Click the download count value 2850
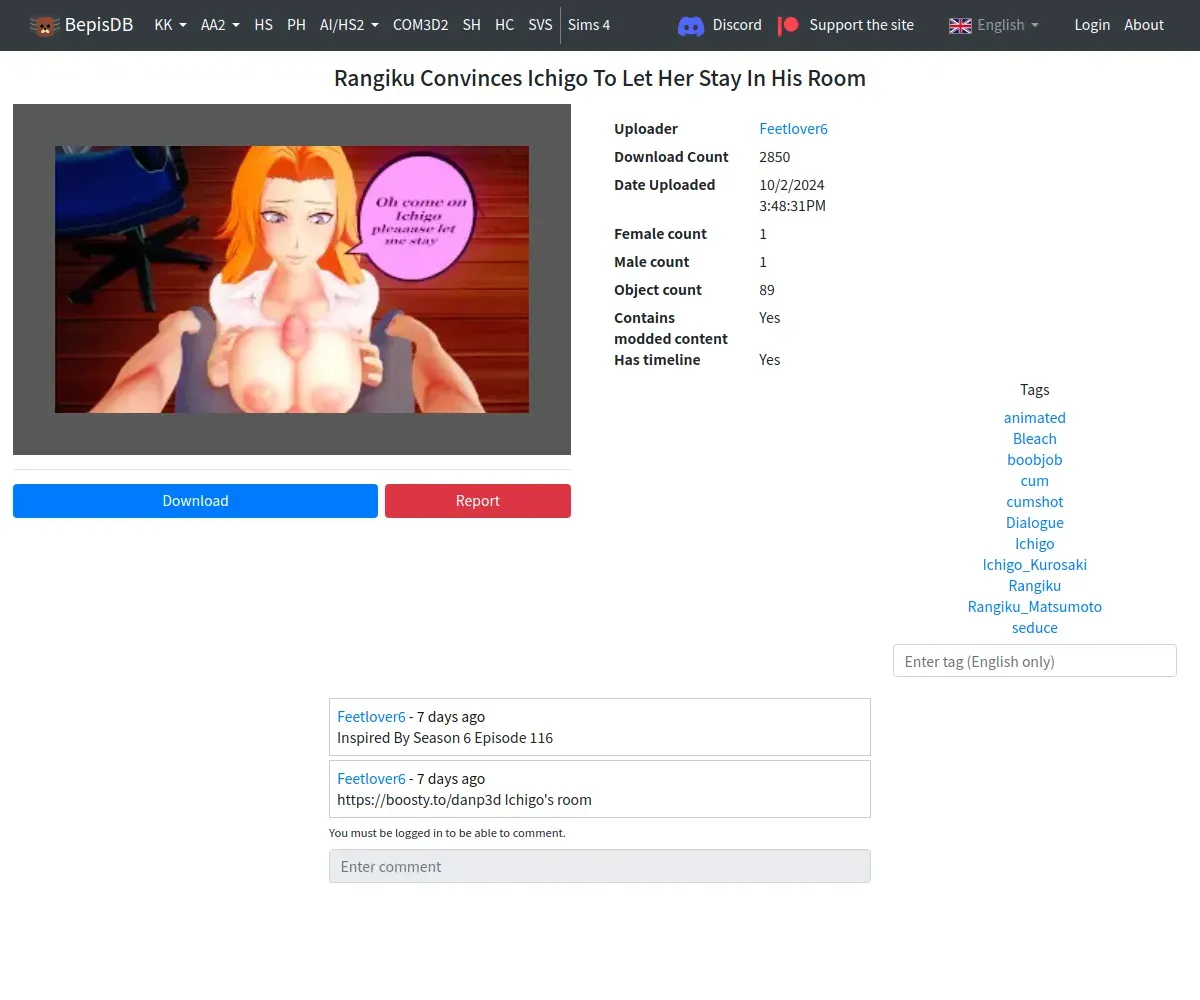Screen dimensions: 1200x1000 775,157
